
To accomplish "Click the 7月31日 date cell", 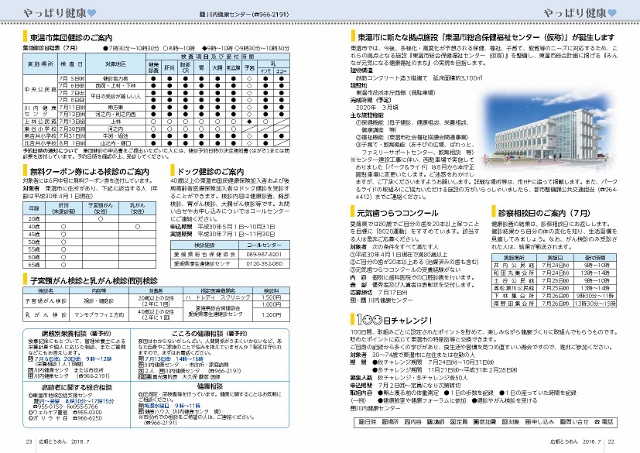I will (x=71, y=136).
